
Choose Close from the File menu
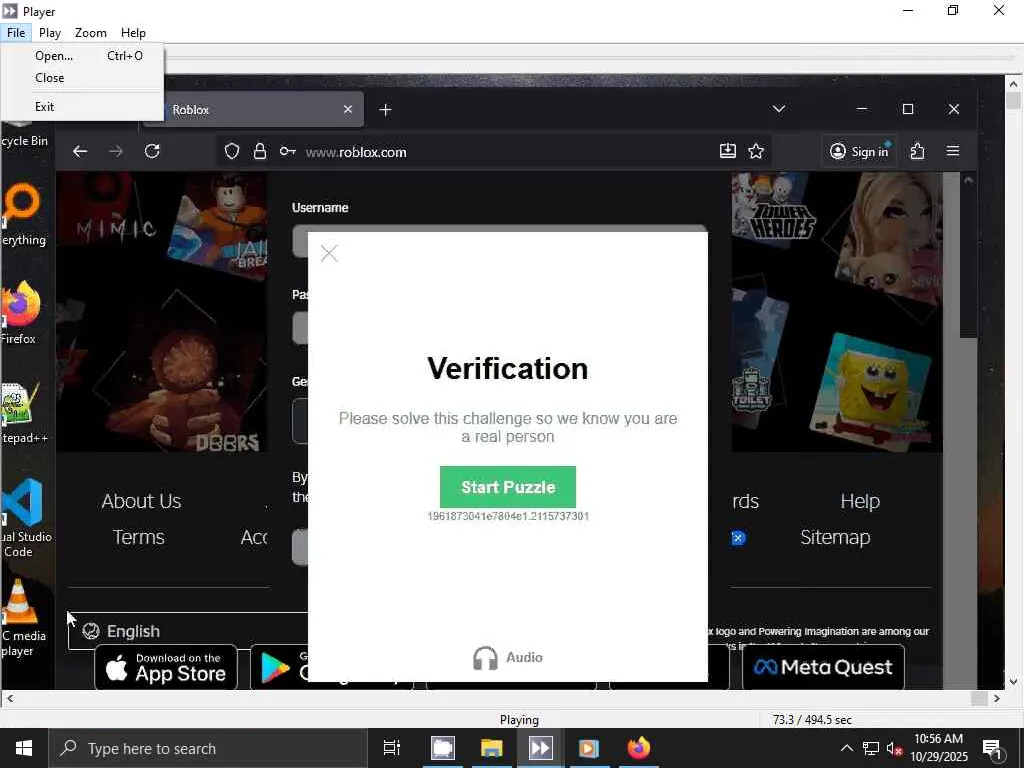point(83,78)
